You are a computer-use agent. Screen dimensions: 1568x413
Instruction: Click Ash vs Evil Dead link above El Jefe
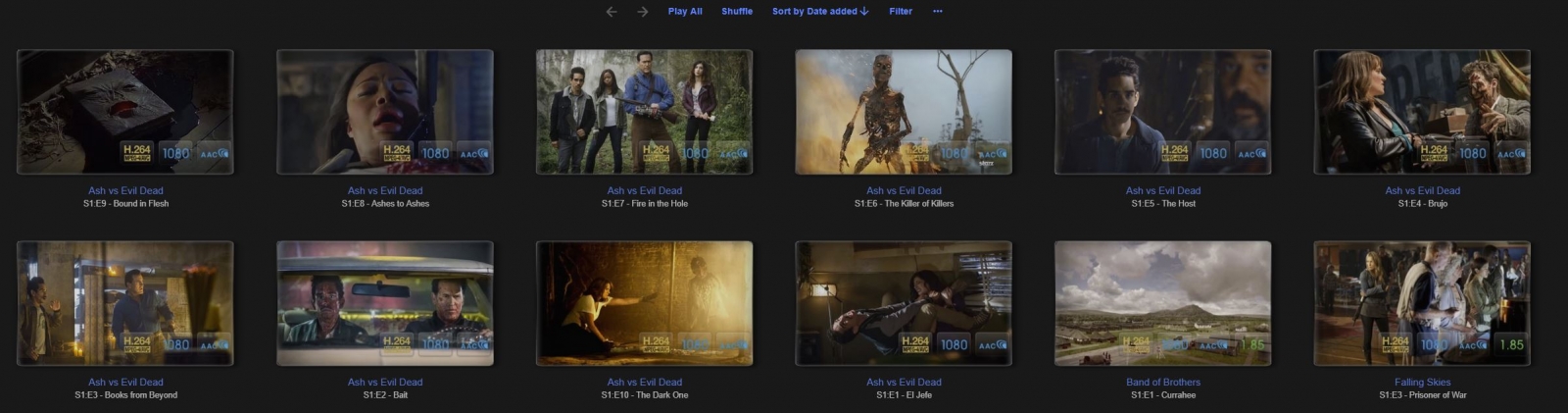(x=904, y=382)
